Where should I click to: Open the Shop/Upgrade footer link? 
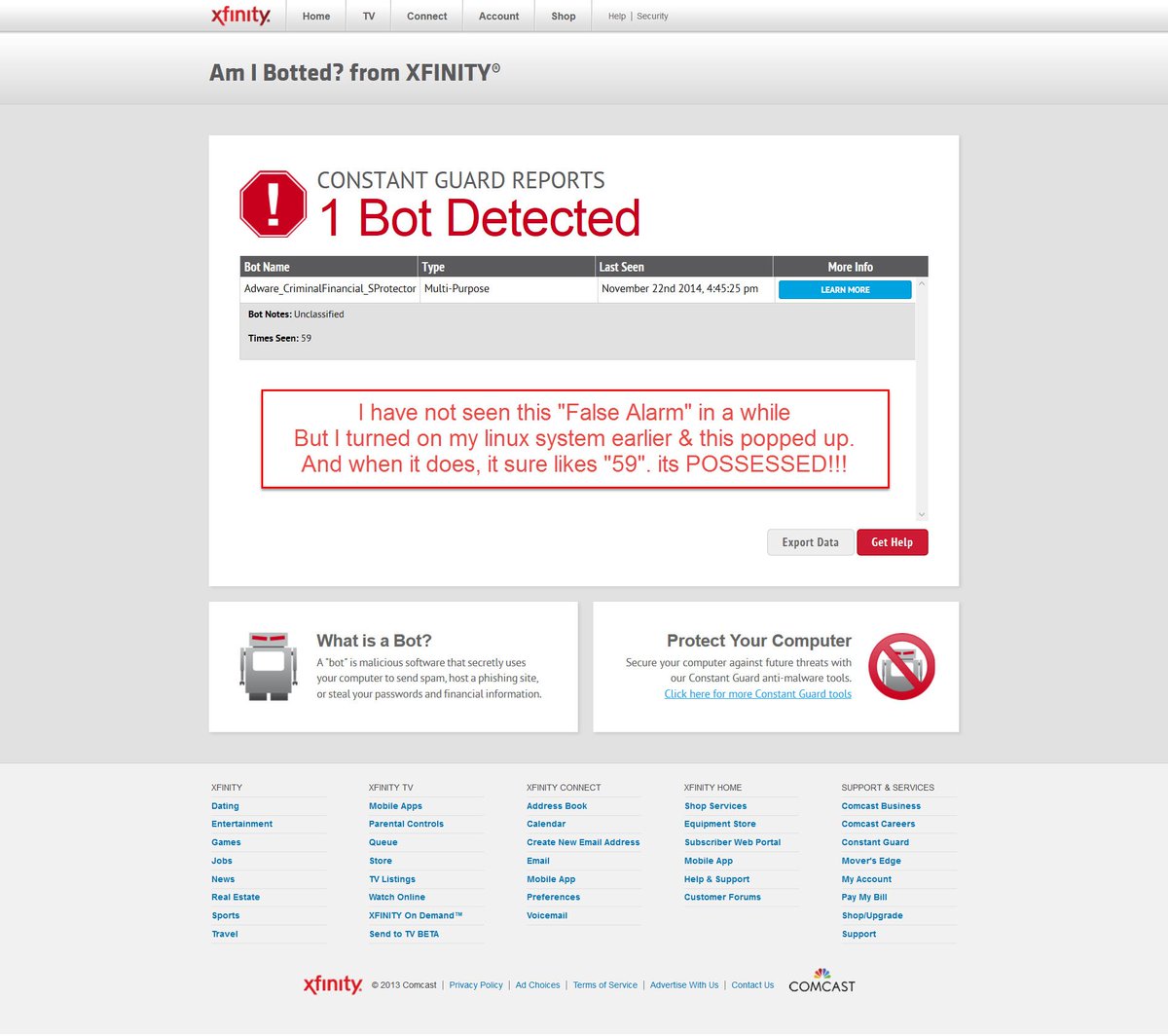coord(872,916)
